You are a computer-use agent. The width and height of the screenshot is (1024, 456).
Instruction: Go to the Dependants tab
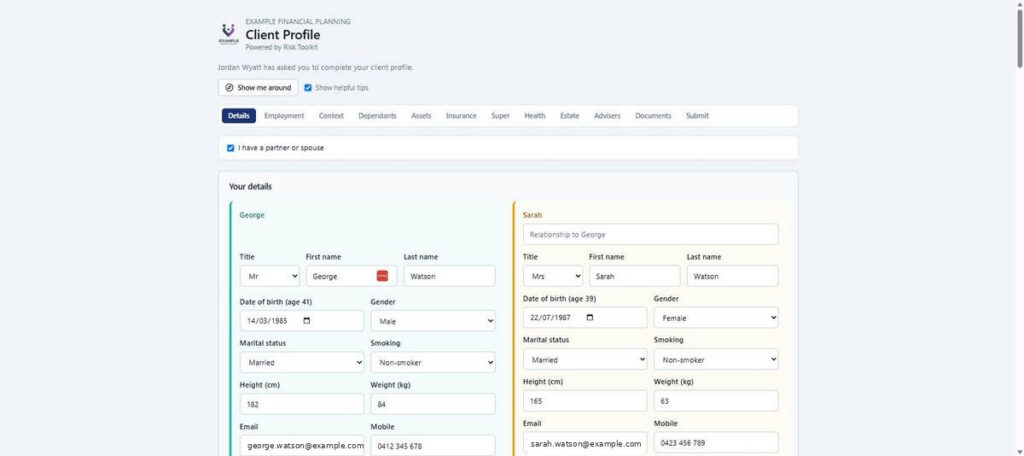[377, 116]
